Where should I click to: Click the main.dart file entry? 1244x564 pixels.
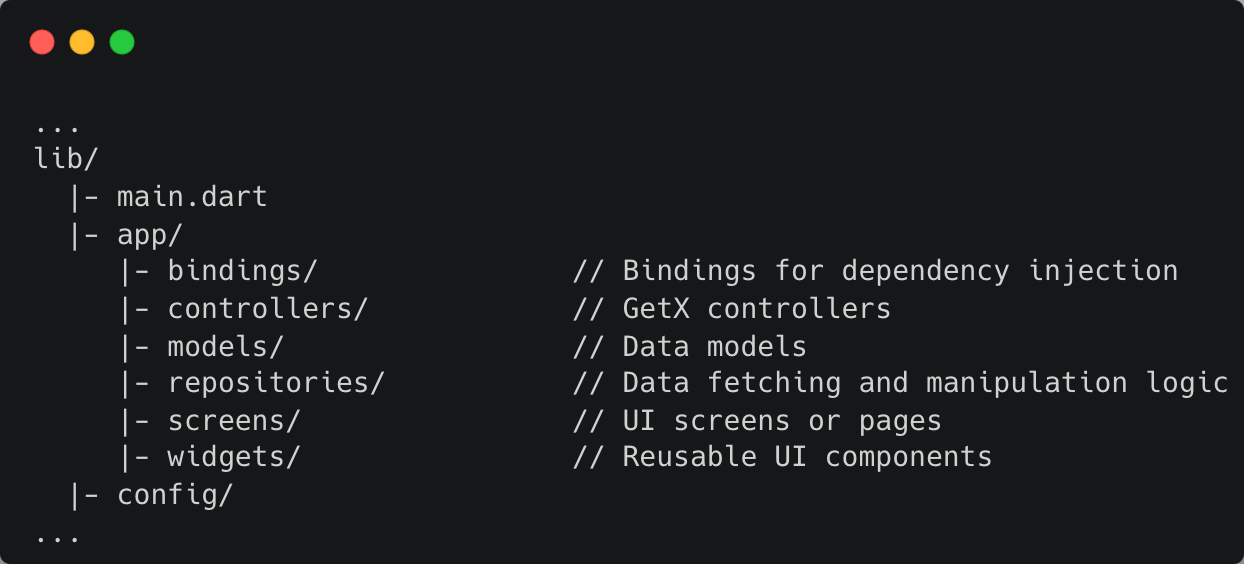tap(192, 197)
